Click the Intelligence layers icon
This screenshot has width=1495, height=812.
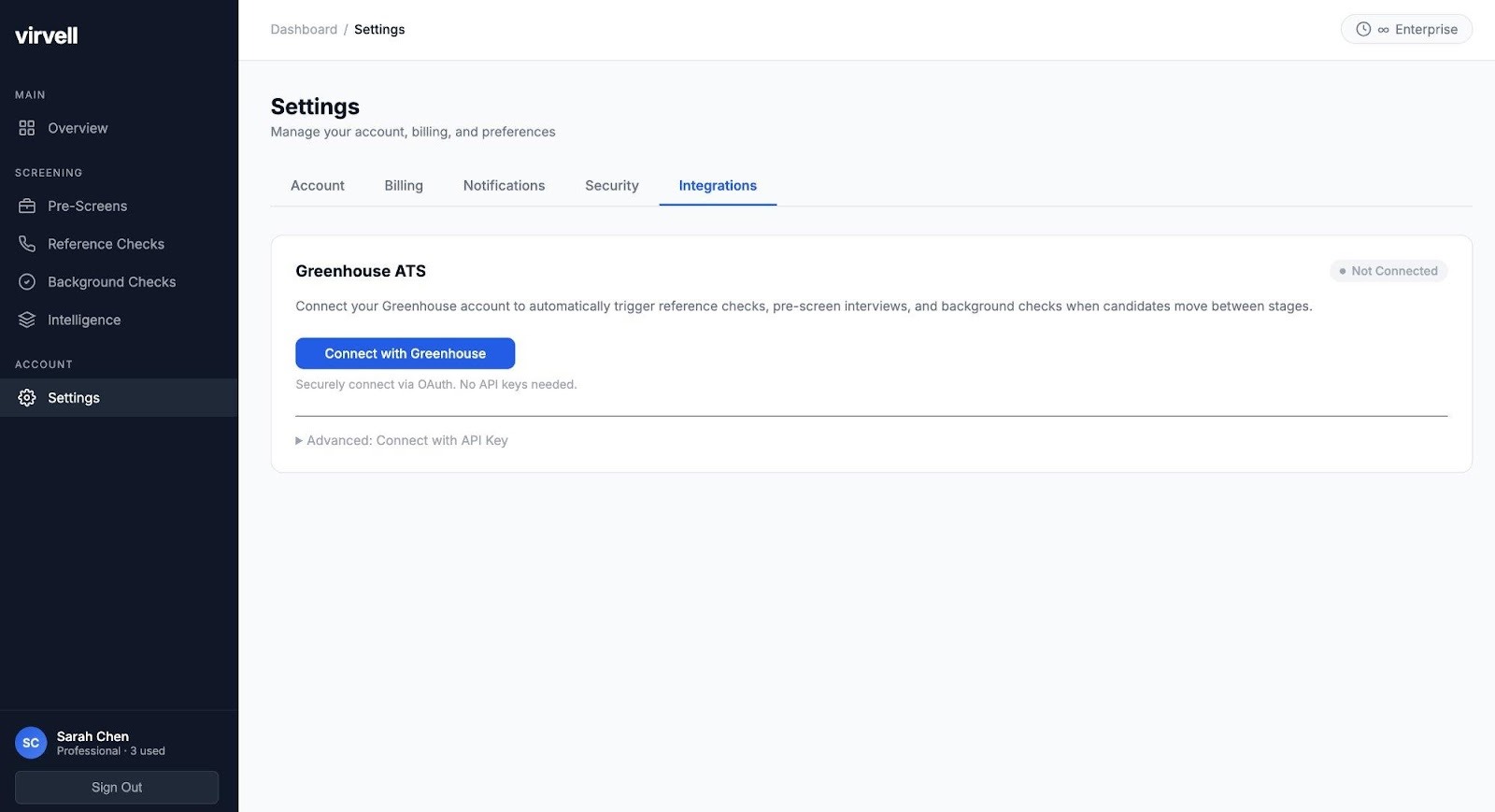[x=27, y=320]
